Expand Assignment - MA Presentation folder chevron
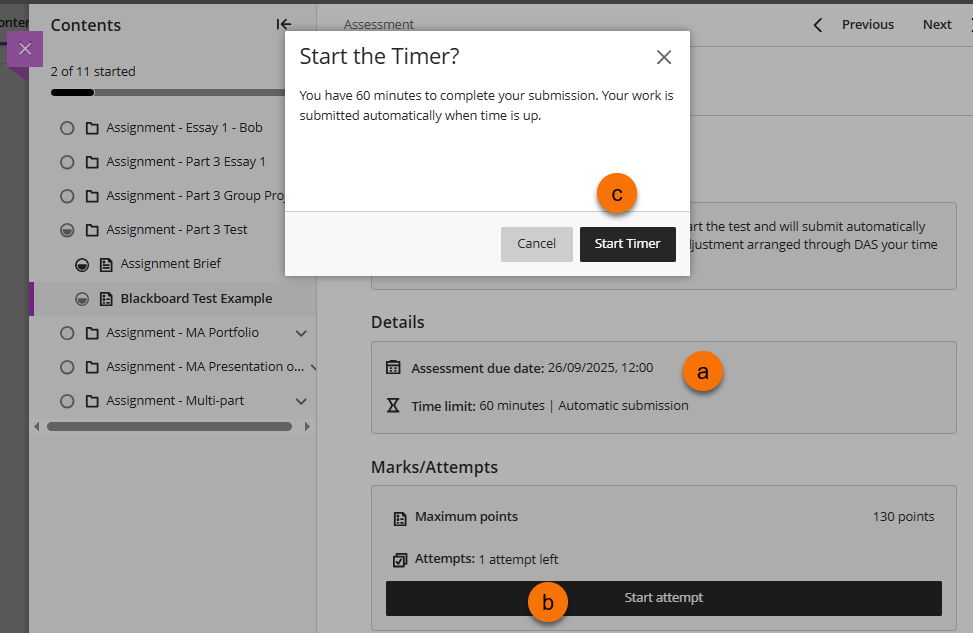The height and width of the screenshot is (633, 973). pyautogui.click(x=312, y=367)
